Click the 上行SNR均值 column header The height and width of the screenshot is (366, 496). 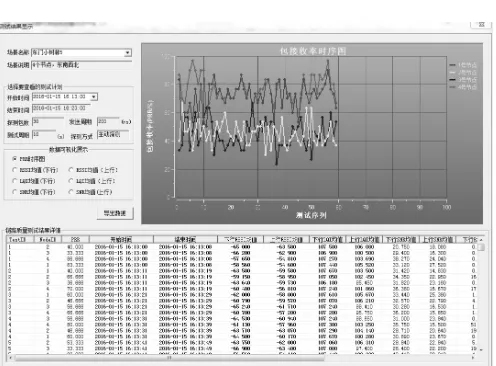[438, 239]
